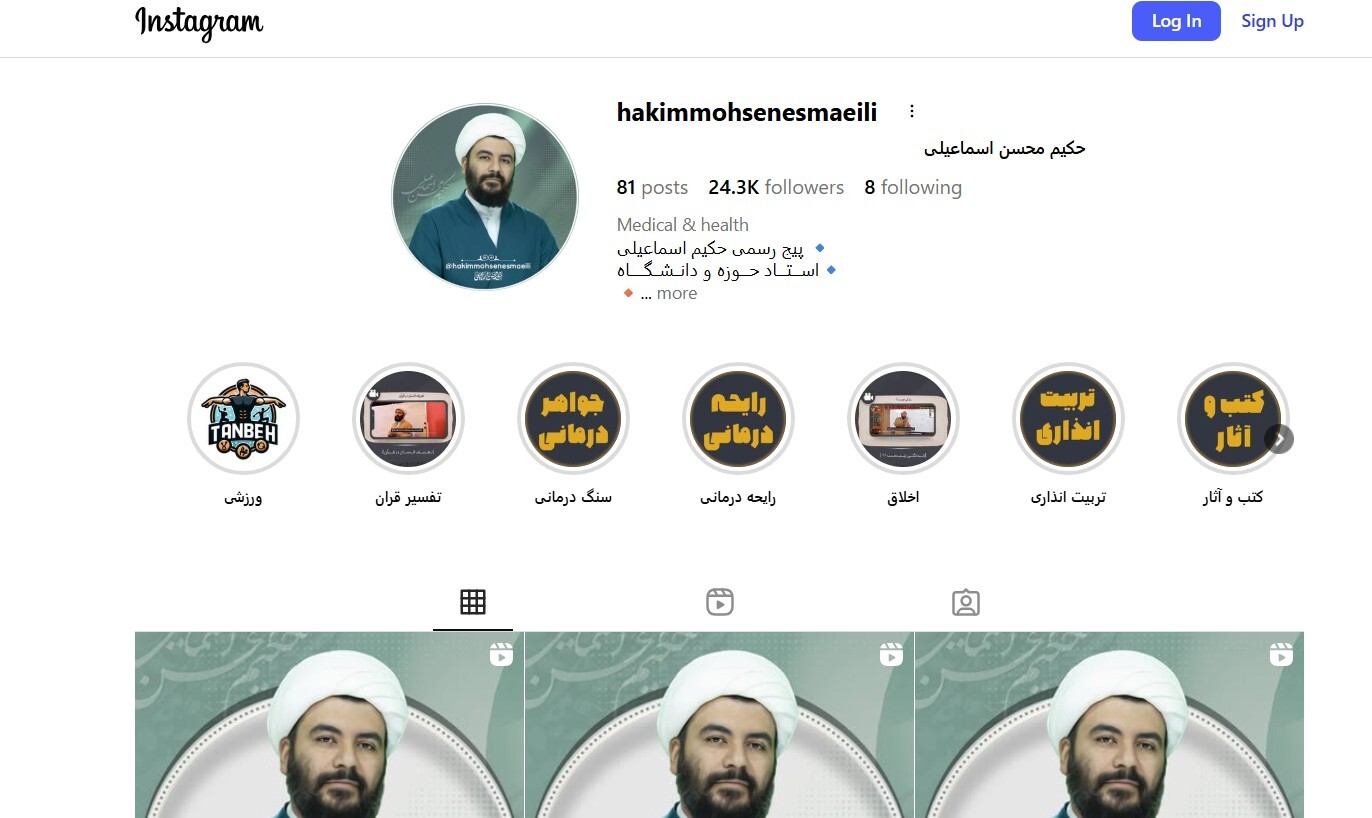Open the three-dot options menu beside username
Screen dimensions: 1372x818
911,111
